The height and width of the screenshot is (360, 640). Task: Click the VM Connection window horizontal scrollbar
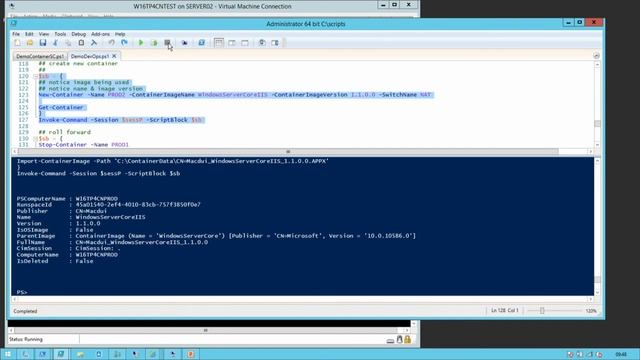tap(205, 330)
